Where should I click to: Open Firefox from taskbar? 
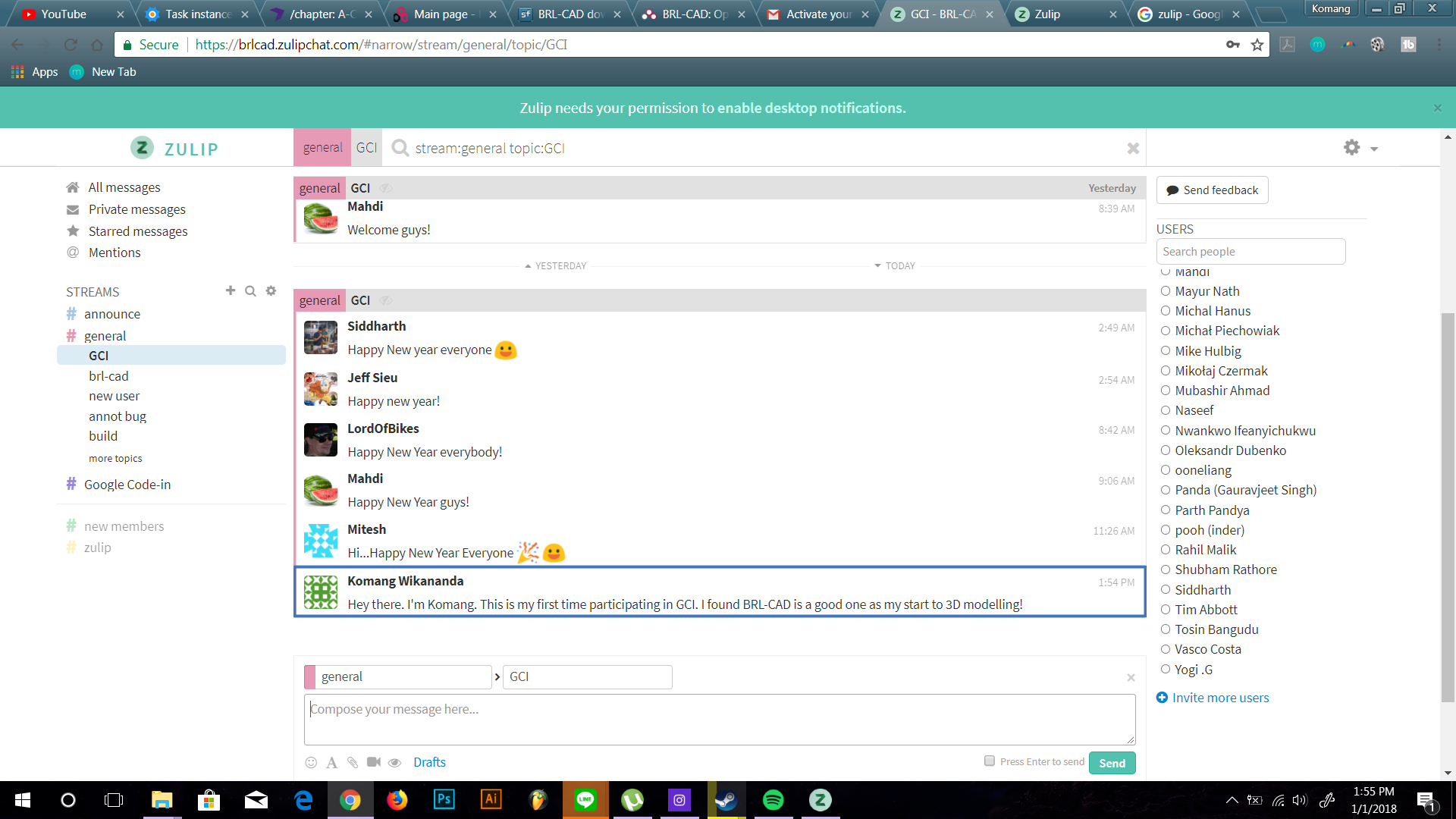tap(397, 800)
